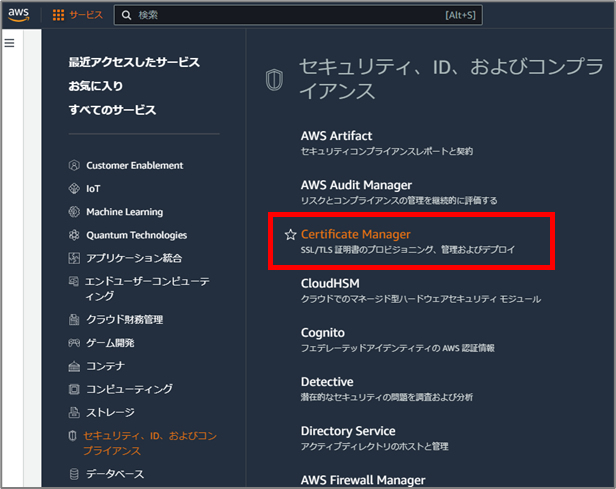Screen dimensions: 616x489
Task: Open the Customer Enablement category
Action: 134,165
